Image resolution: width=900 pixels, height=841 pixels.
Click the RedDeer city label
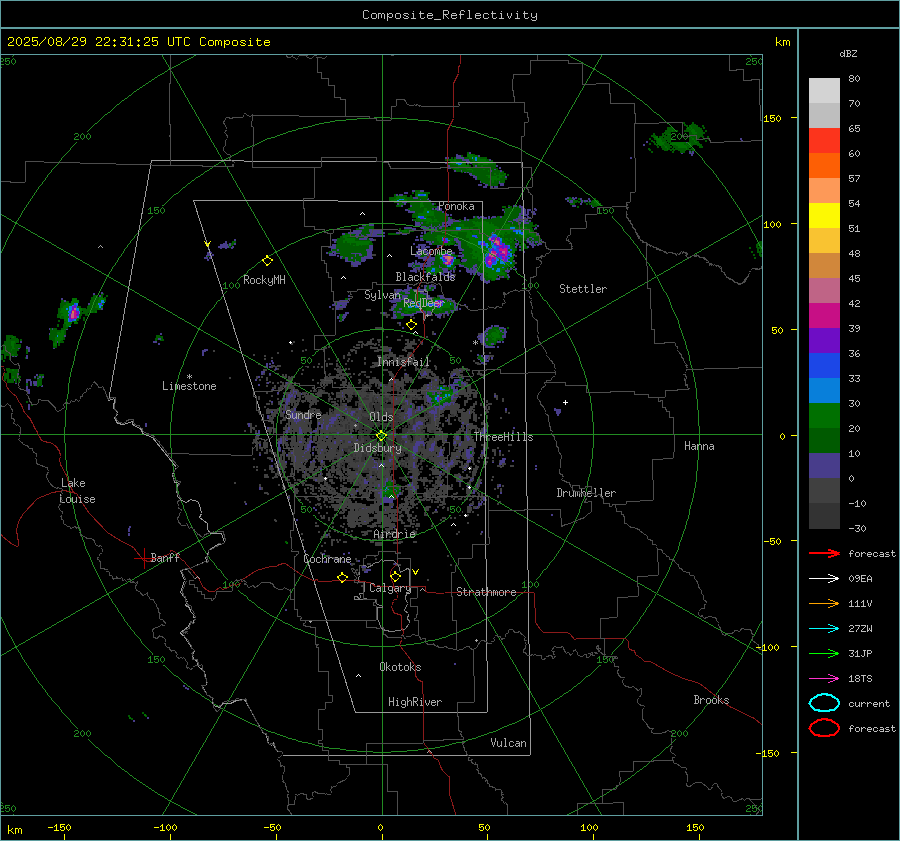coord(424,303)
